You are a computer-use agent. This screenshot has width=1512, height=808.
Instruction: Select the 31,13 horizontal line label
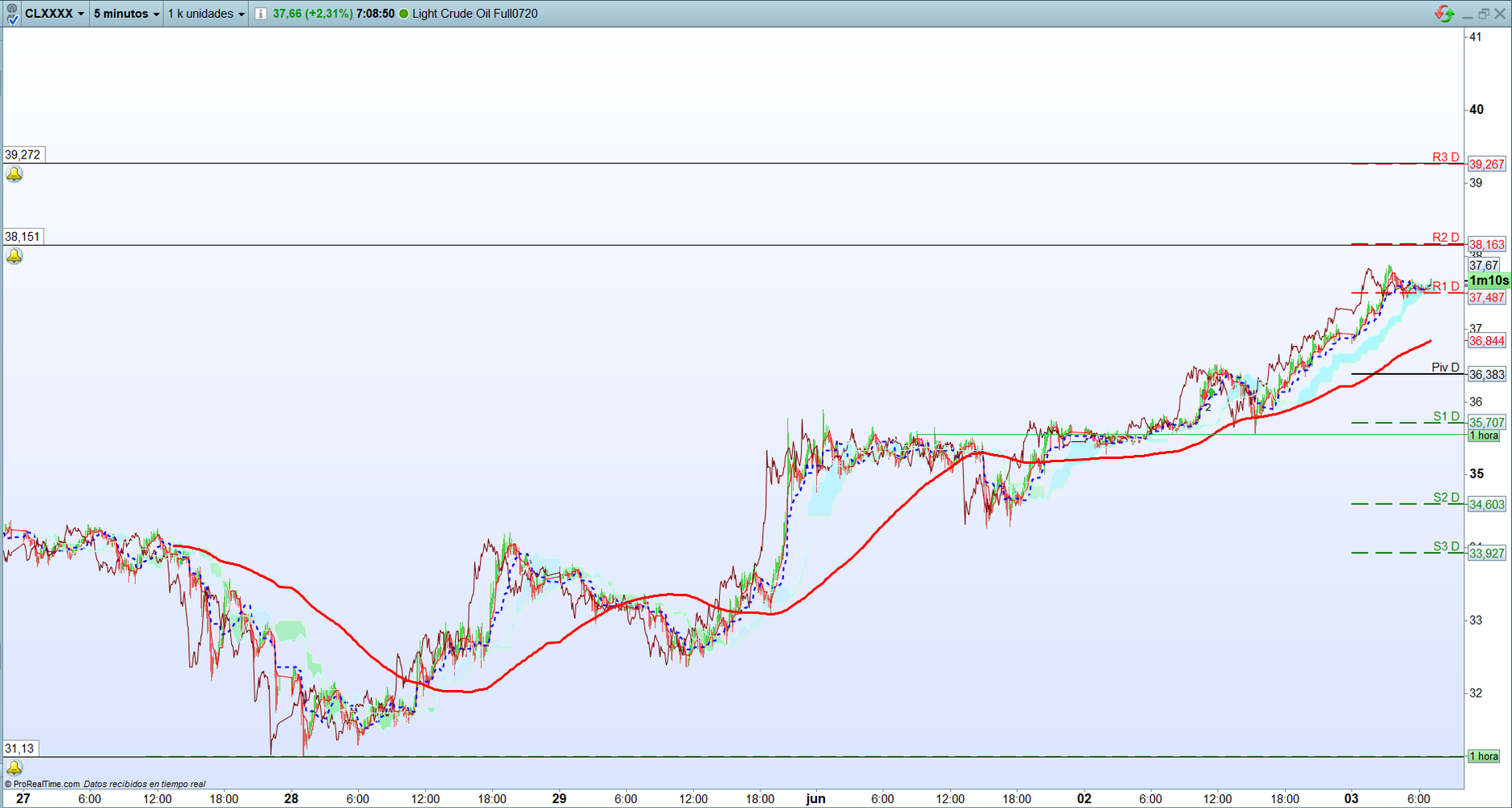pos(19,748)
